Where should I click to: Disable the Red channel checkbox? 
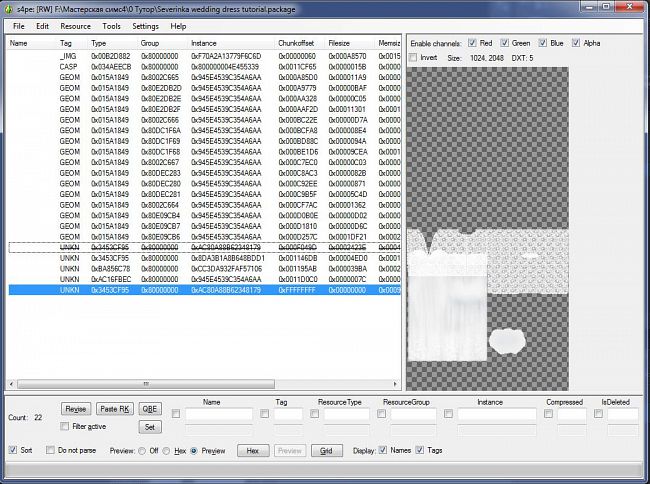pos(473,44)
